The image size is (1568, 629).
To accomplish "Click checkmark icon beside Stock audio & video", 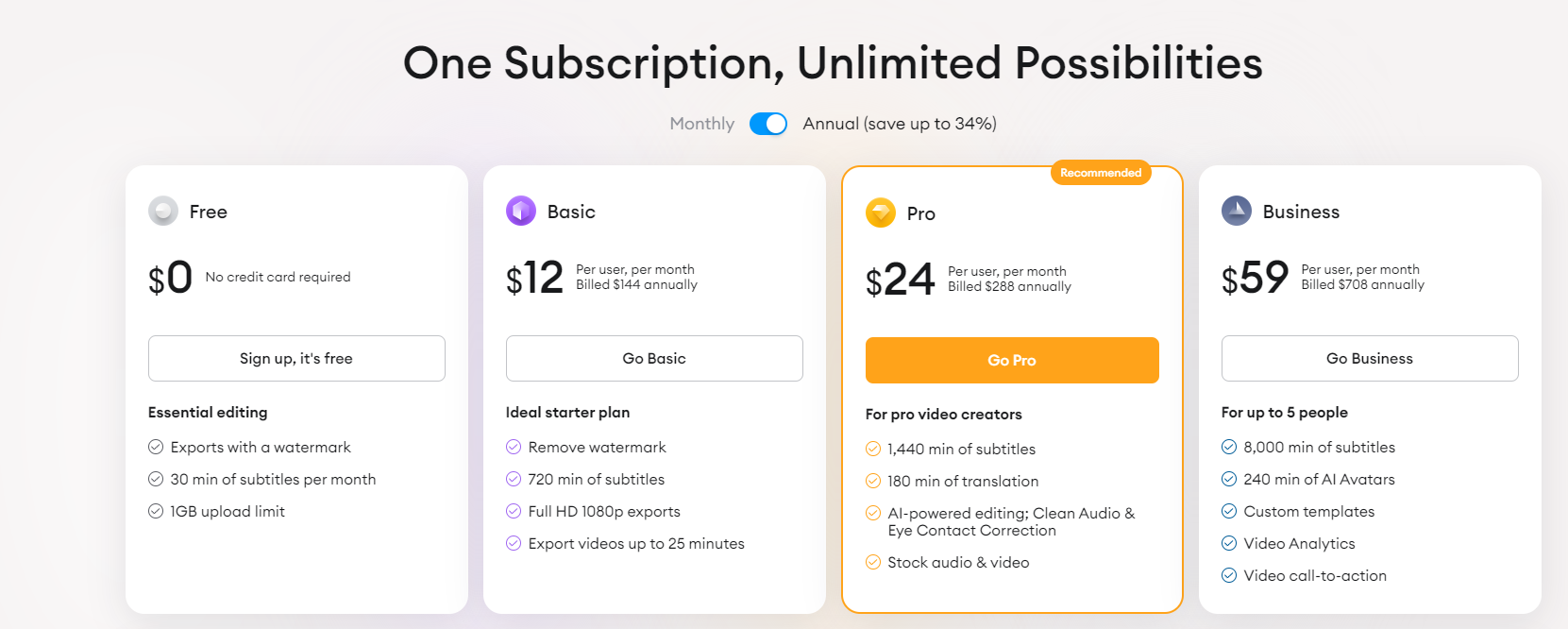I will point(873,562).
